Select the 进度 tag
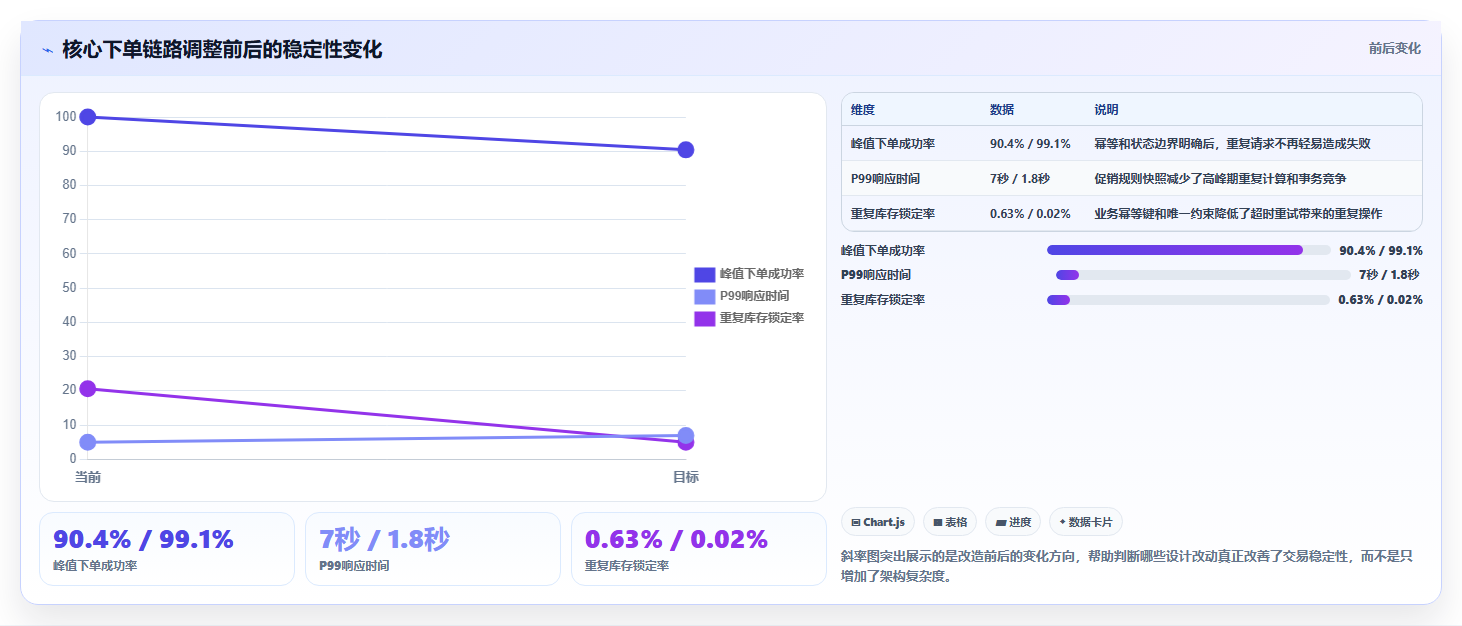The width and height of the screenshot is (1462, 626). click(1013, 522)
